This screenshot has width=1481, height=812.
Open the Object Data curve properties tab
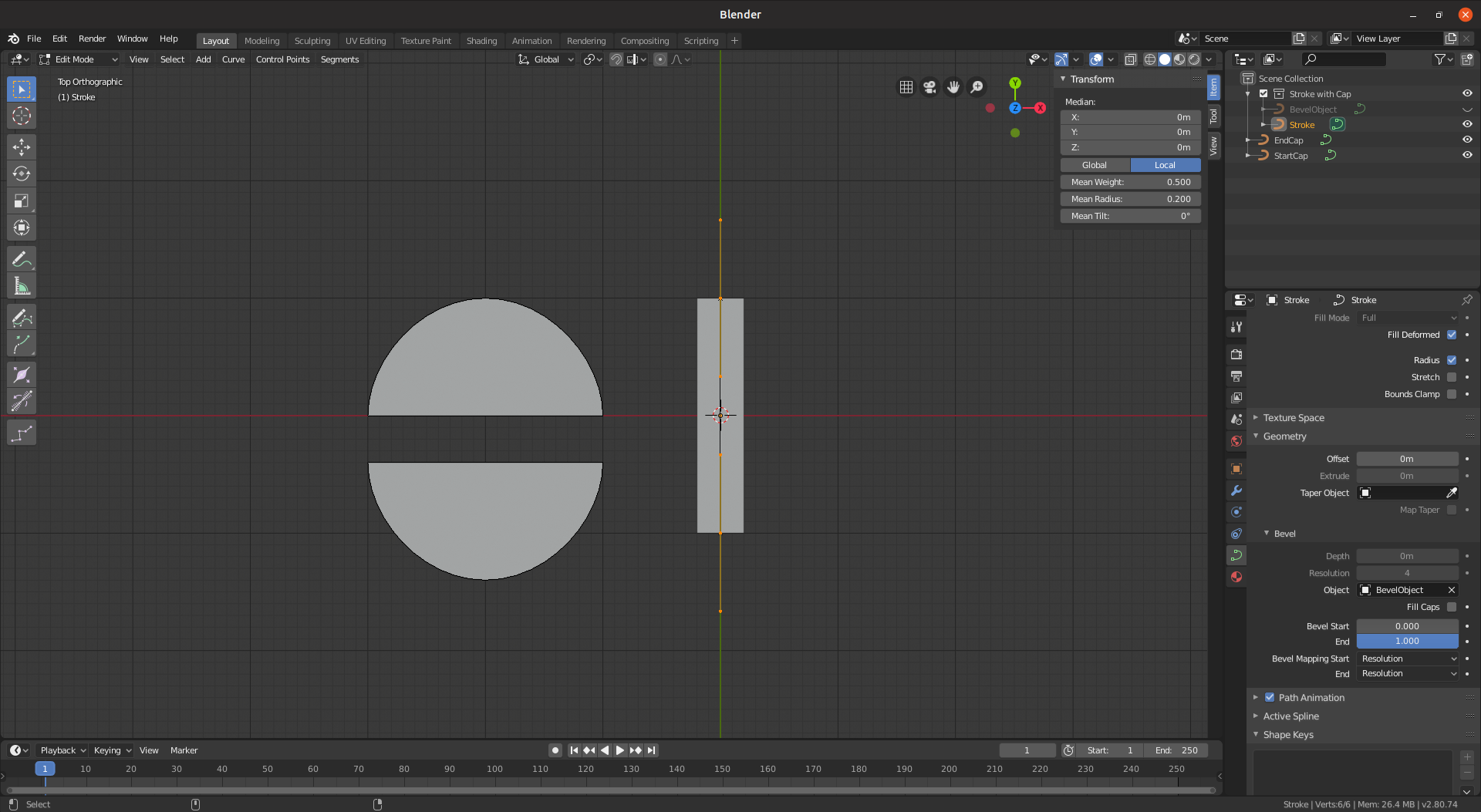point(1236,555)
